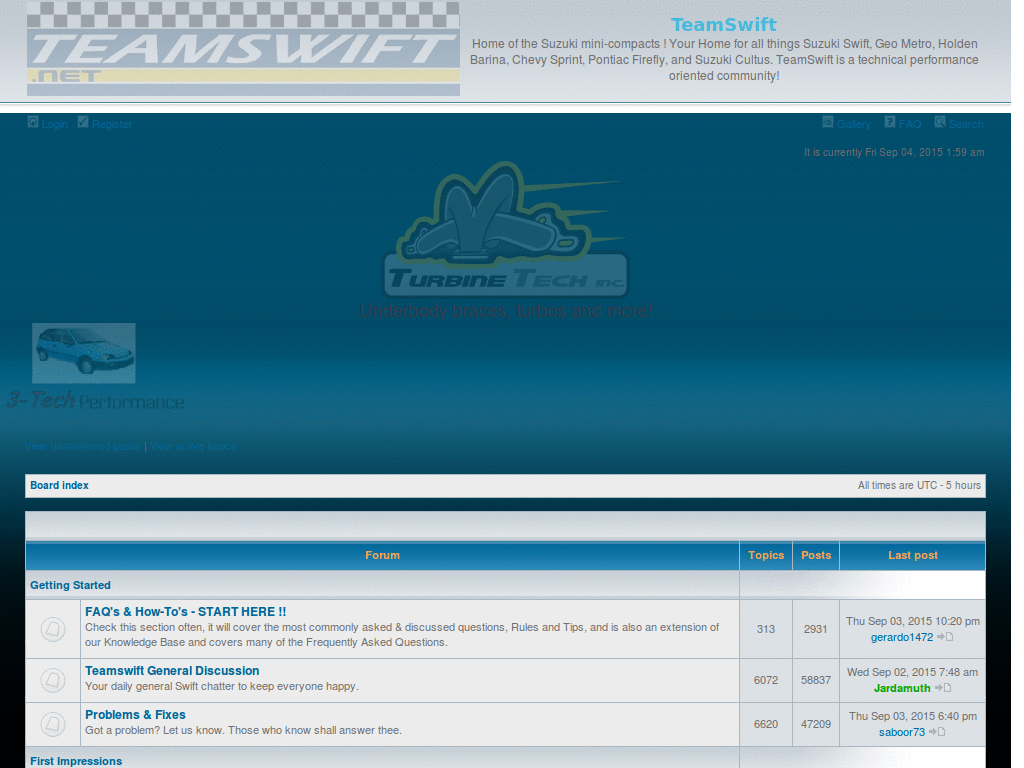Click the Forum column header

point(383,555)
